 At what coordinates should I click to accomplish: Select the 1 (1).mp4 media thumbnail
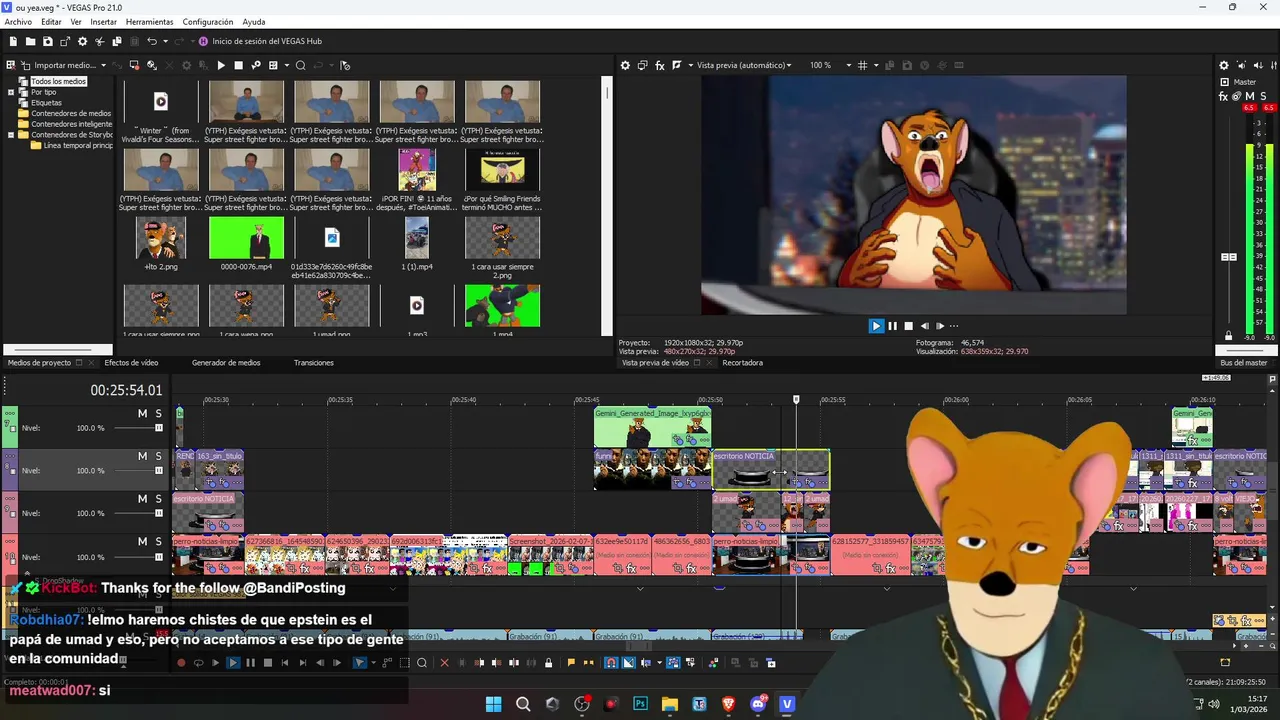point(417,238)
